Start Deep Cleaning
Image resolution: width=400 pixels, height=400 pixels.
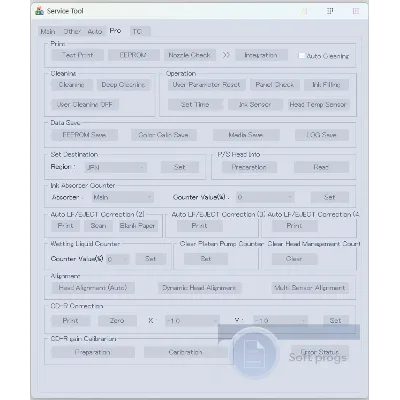point(123,85)
